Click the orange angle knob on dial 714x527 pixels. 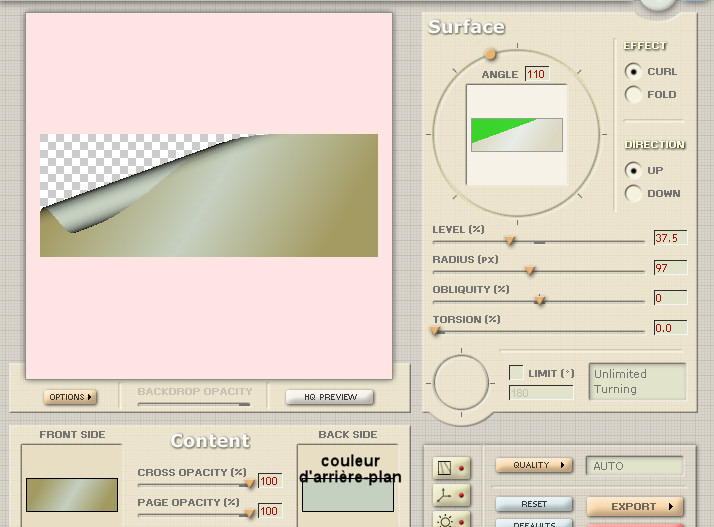pos(490,54)
